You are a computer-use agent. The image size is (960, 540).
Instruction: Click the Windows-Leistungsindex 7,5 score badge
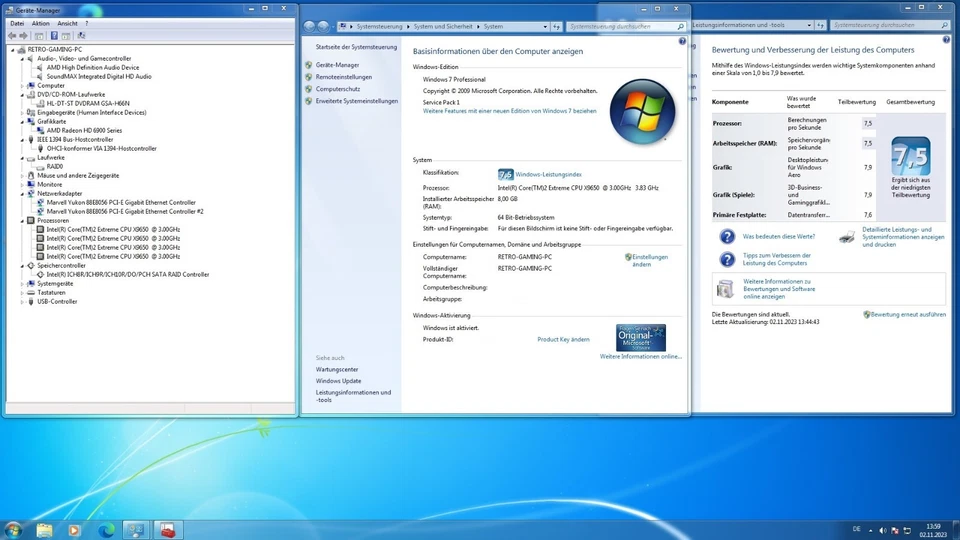(x=505, y=174)
